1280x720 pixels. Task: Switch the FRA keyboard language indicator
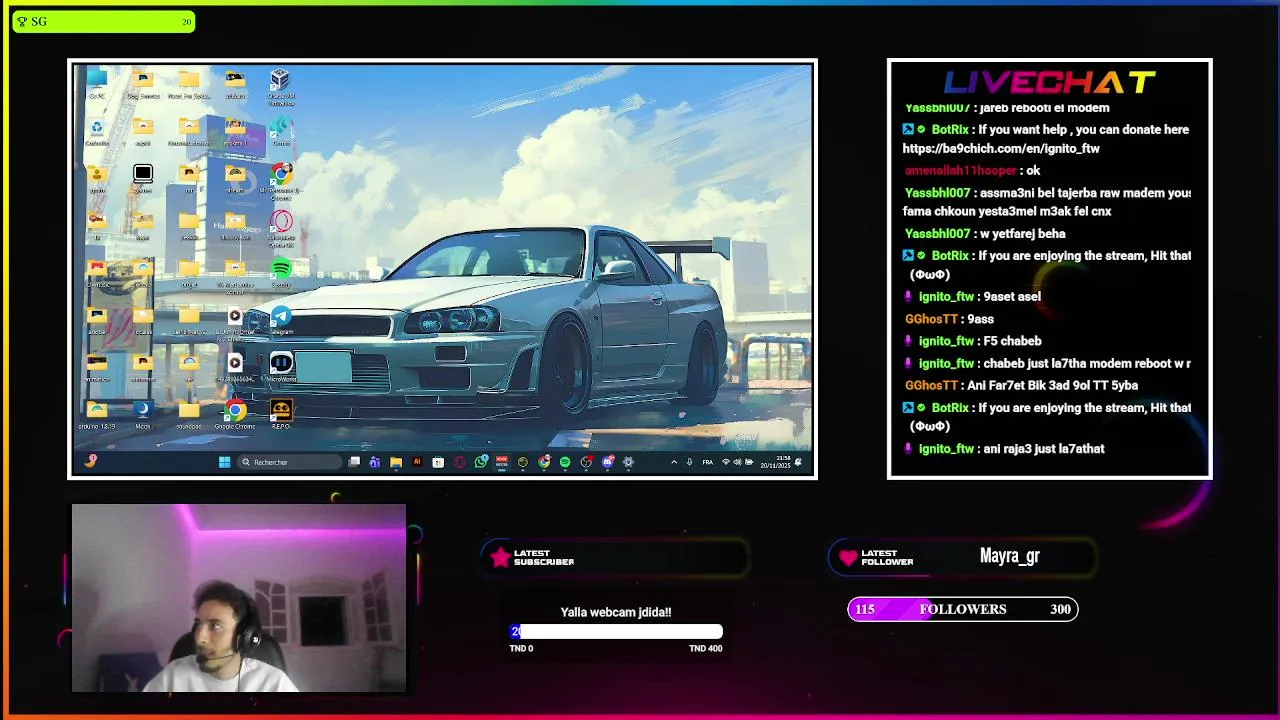pos(708,462)
